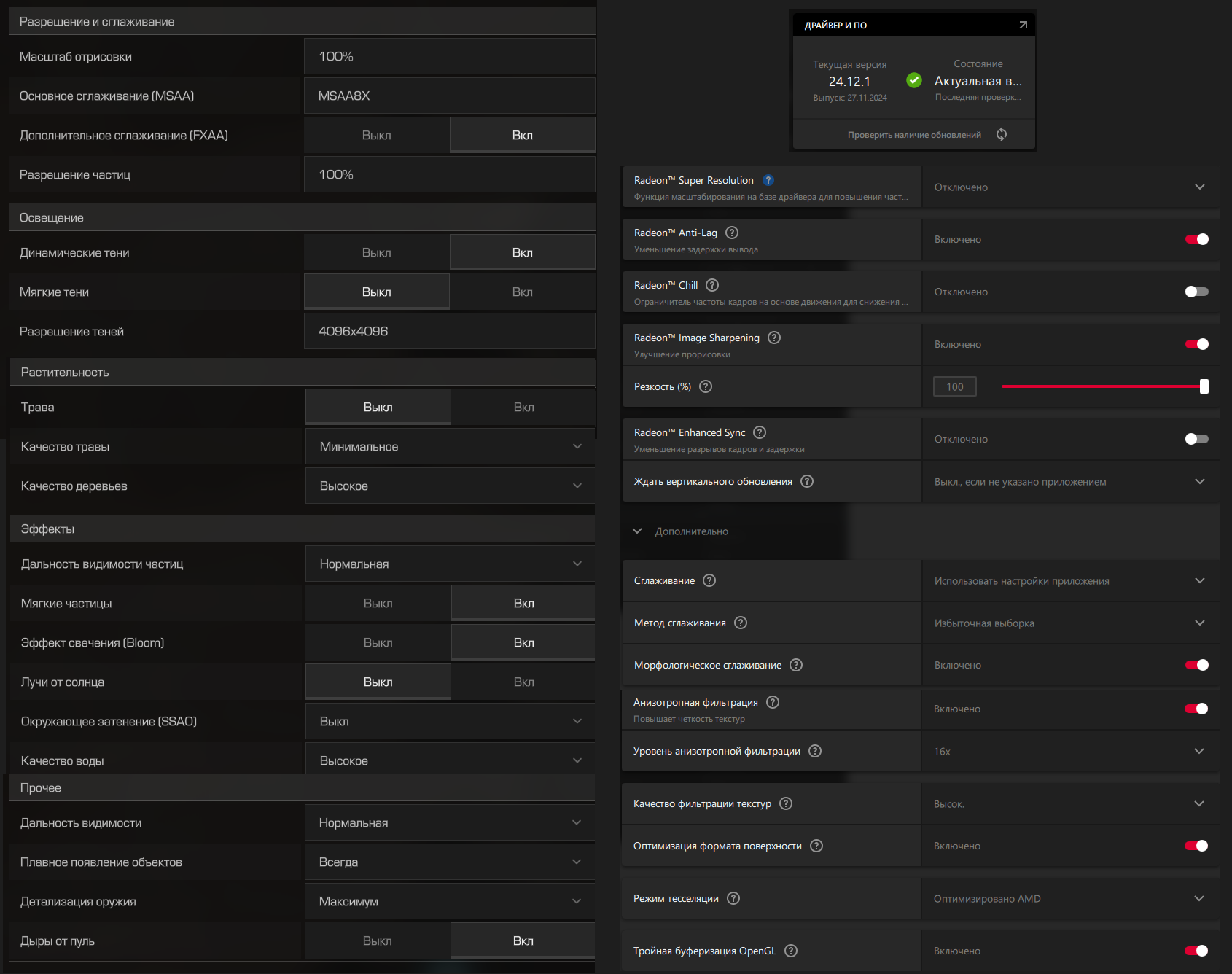This screenshot has height=974, width=1232.
Task: Toggle Оптимизация формата поверхности switch
Action: 1196,846
